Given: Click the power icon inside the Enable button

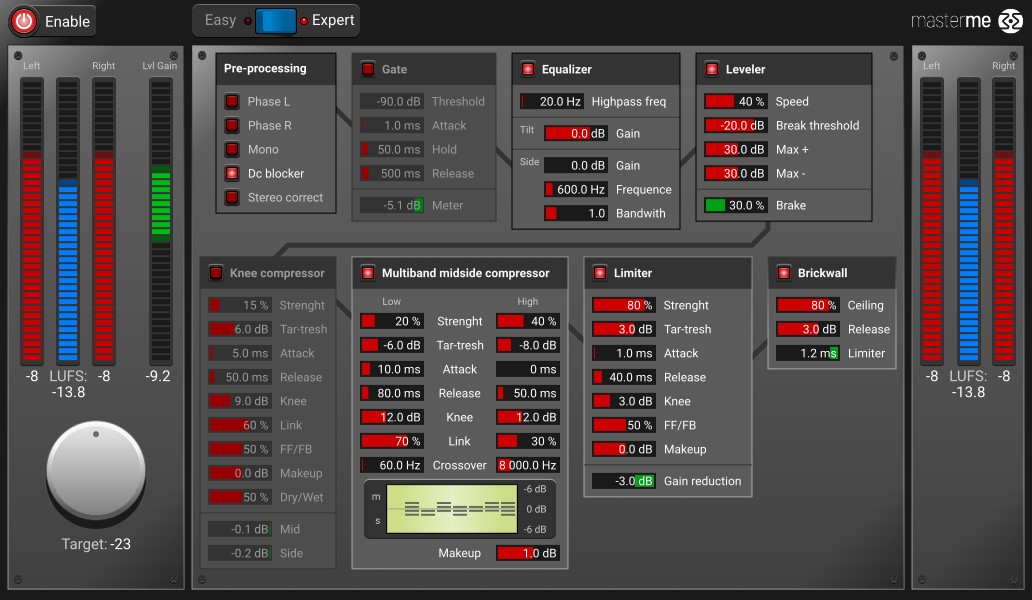Looking at the screenshot, I should [x=23, y=20].
